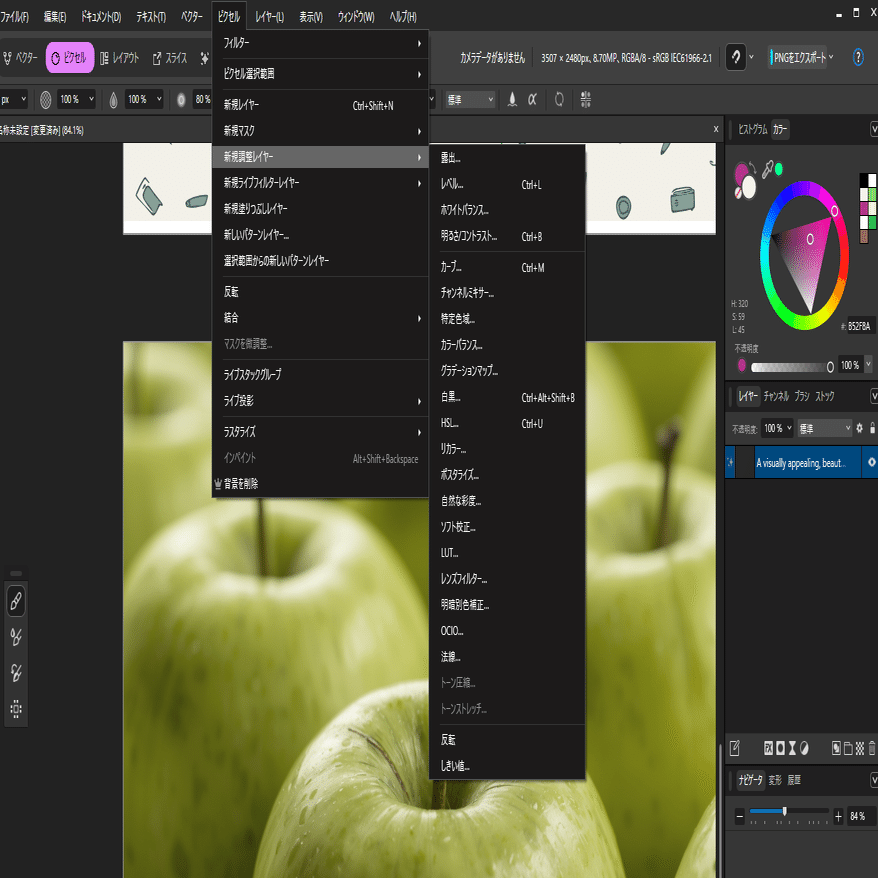This screenshot has height=878, width=878.
Task: Switch to スライス studio mode
Action: pyautogui.click(x=170, y=58)
